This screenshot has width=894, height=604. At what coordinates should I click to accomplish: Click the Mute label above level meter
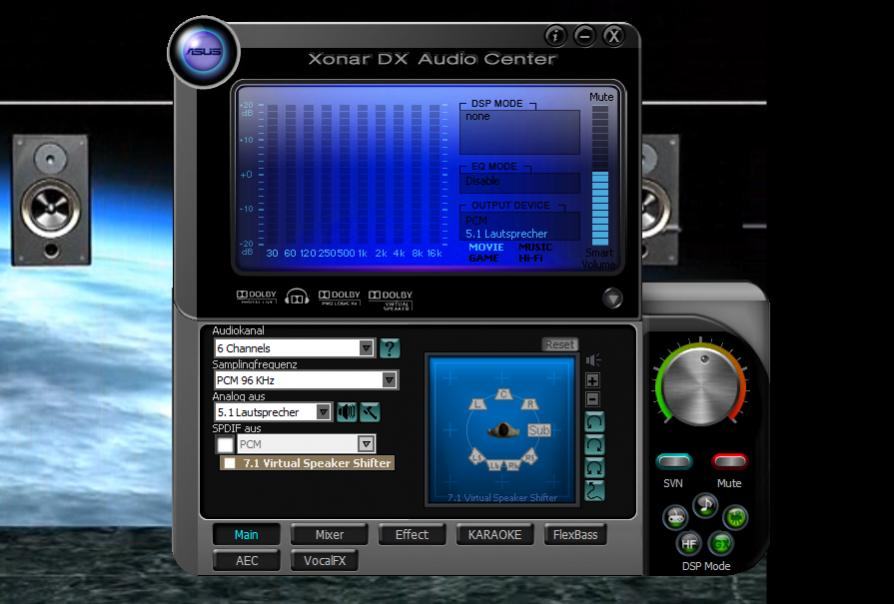602,97
